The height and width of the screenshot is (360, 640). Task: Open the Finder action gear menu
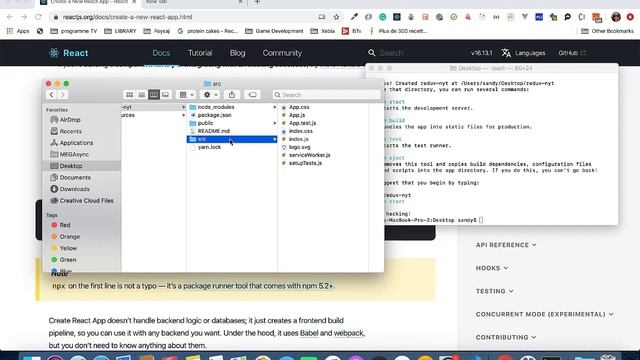211,95
